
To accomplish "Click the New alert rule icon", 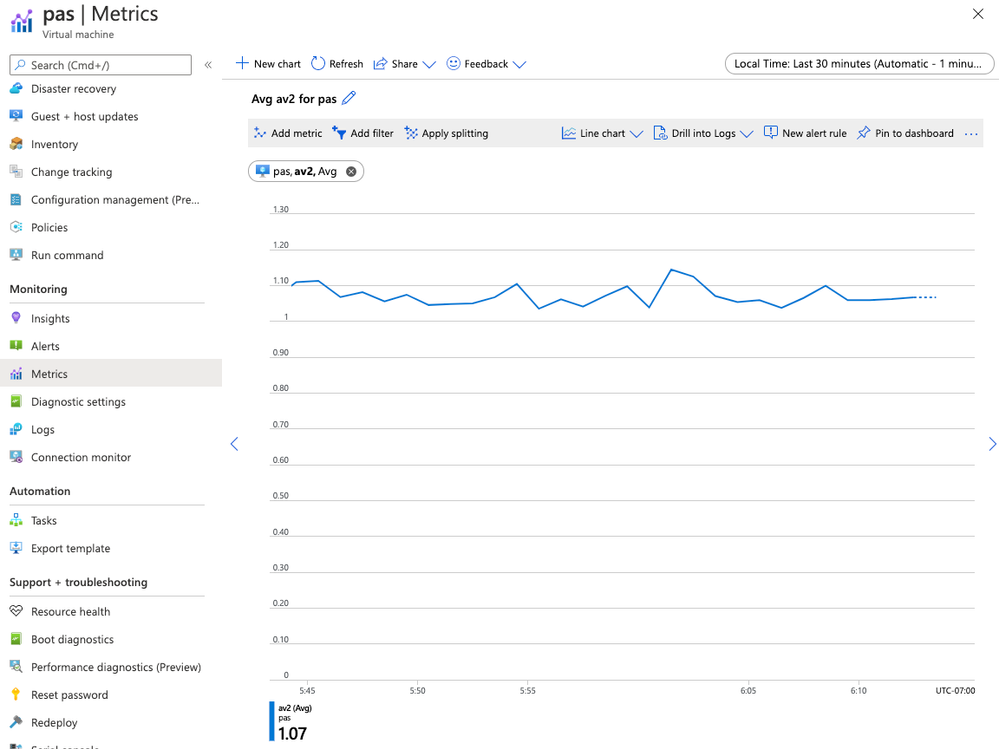I will [770, 133].
